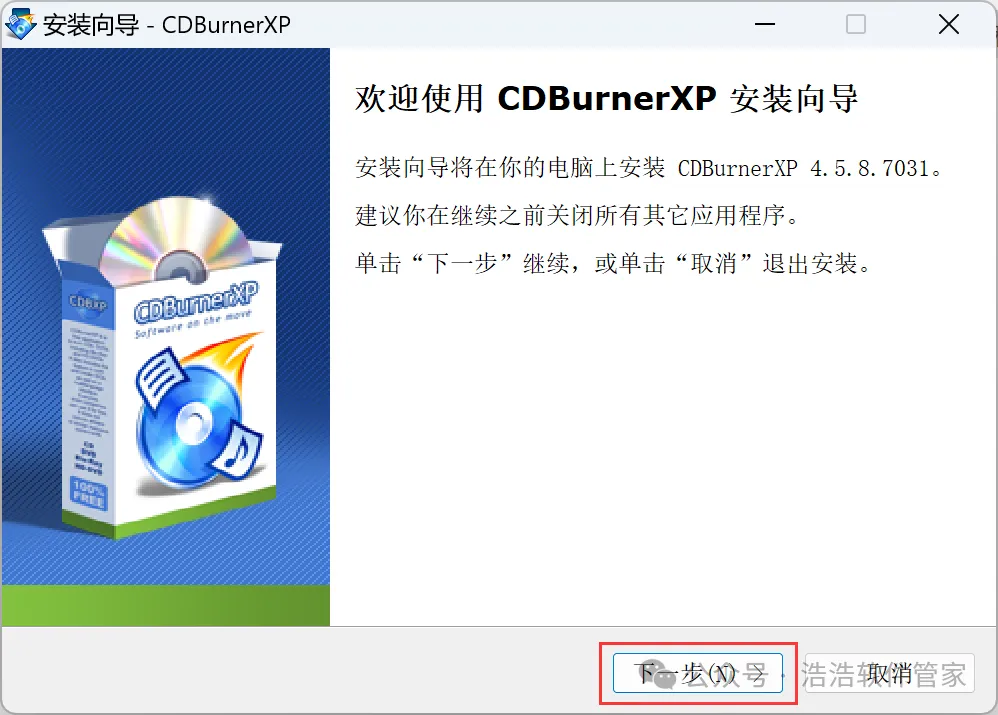
Task: Click the version 4.5.8.7031 text line
Action: (x=649, y=168)
